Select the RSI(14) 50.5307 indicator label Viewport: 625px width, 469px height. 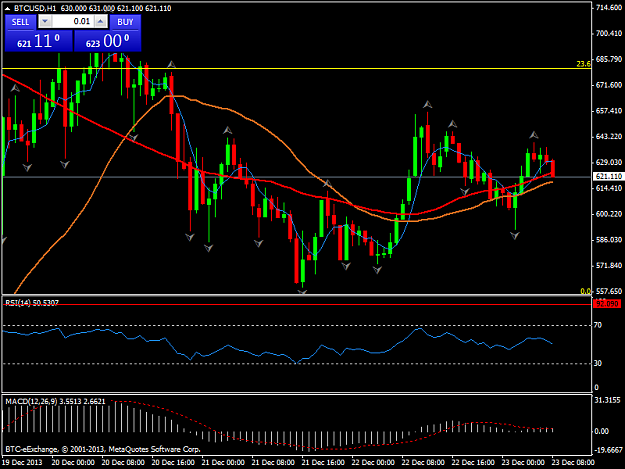pyautogui.click(x=32, y=303)
